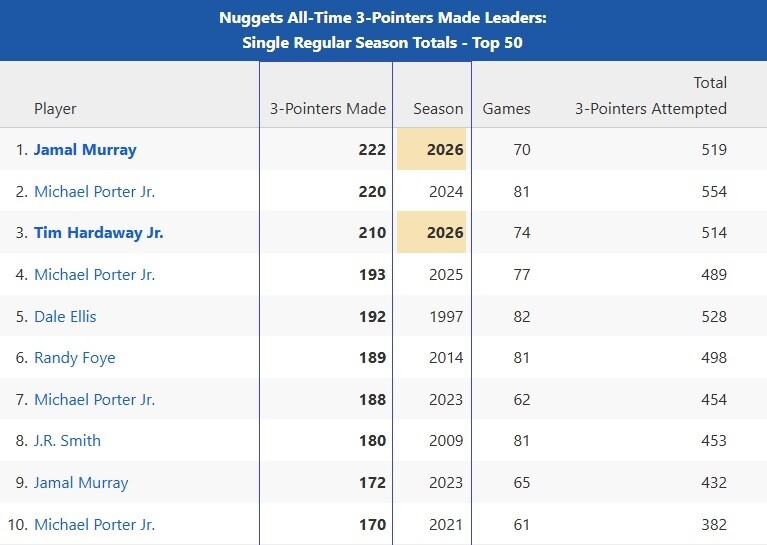
Task: Click the Total 3-Pointers Attempted header
Action: coord(651,95)
